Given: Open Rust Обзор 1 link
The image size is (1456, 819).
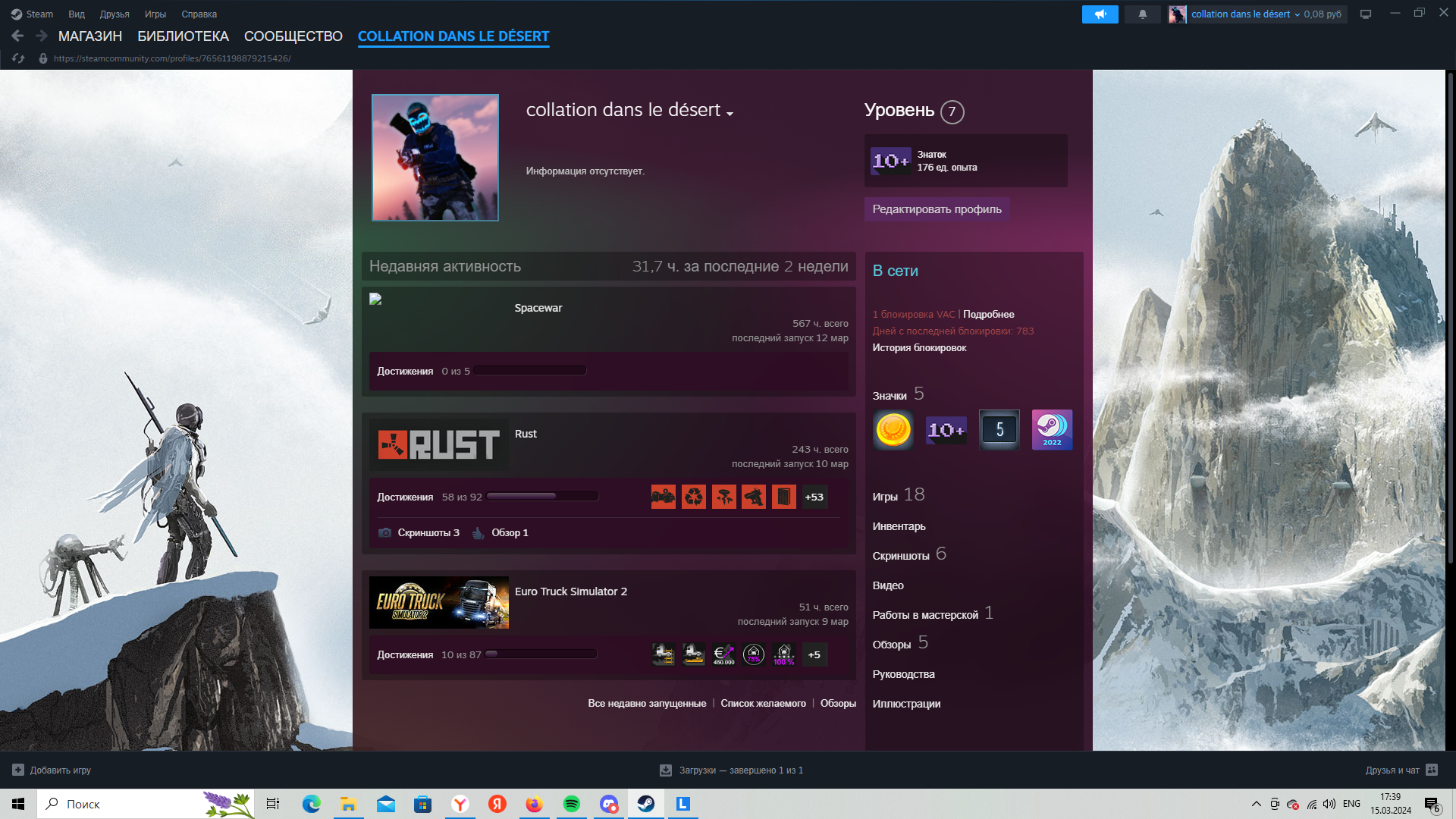Looking at the screenshot, I should [510, 533].
